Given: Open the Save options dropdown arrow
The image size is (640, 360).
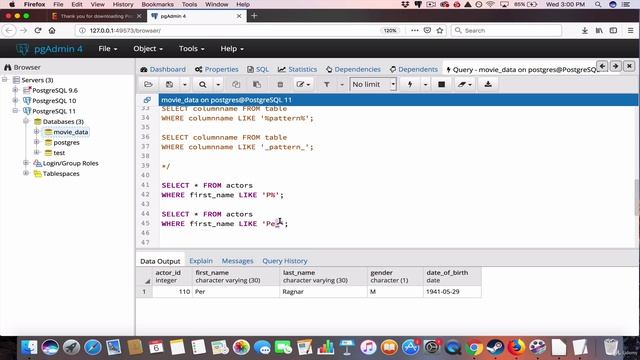Looking at the screenshot, I should coord(184,84).
